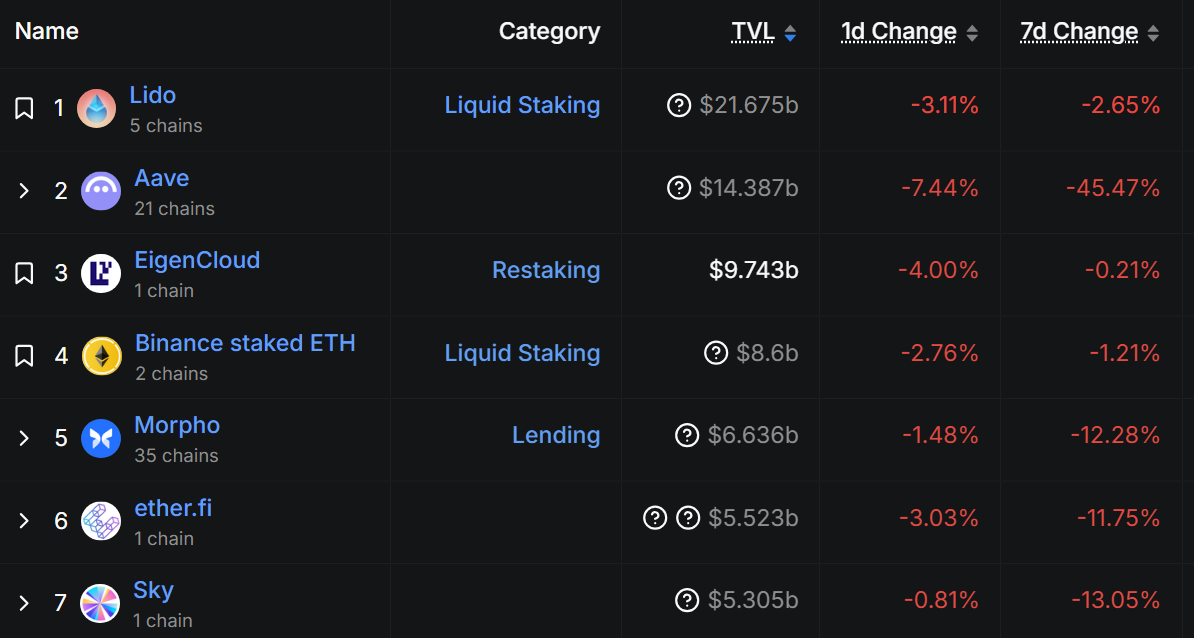Viewport: 1194px width, 638px height.
Task: Click the question mark beside Lido TVL
Action: [x=679, y=105]
